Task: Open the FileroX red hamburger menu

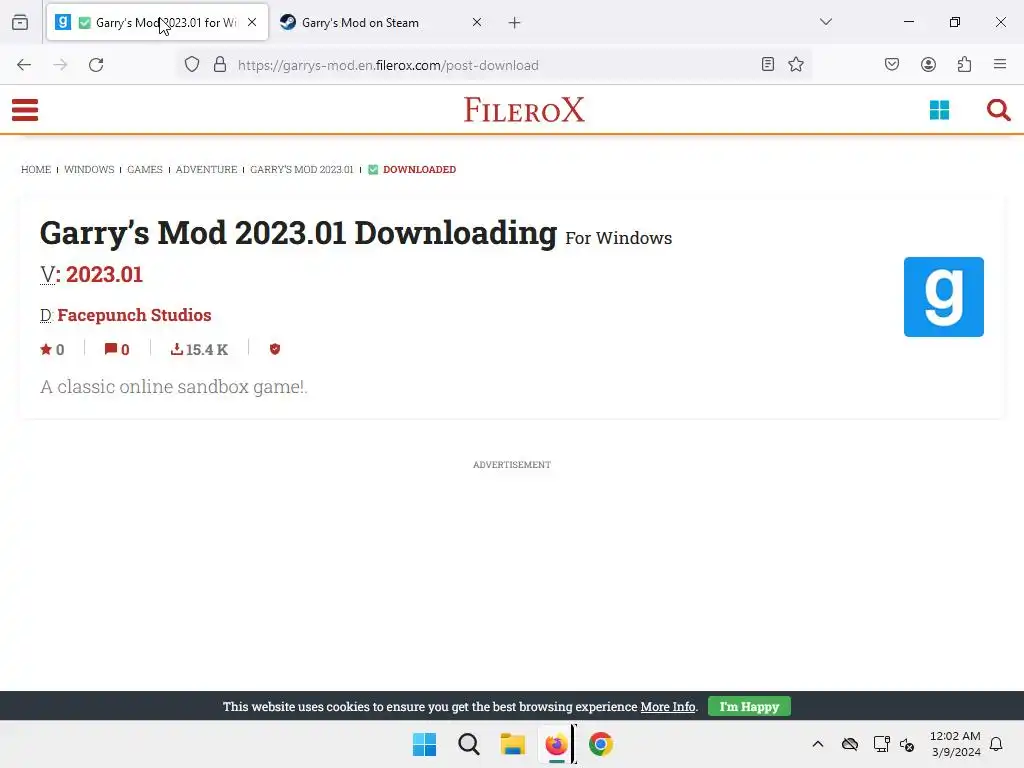Action: click(x=25, y=110)
